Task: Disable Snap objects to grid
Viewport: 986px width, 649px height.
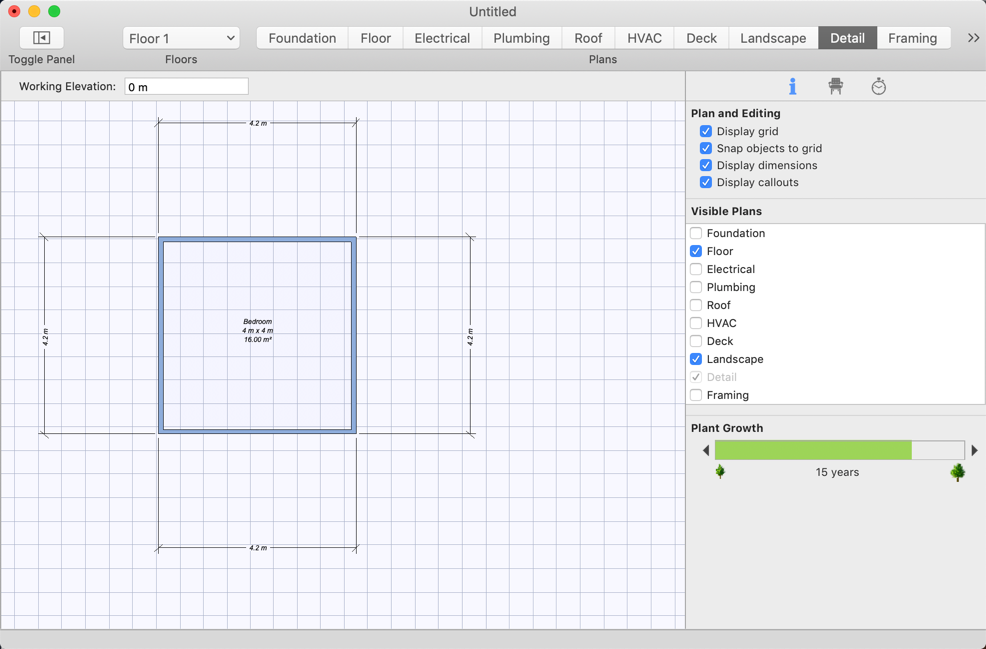Action: [706, 148]
